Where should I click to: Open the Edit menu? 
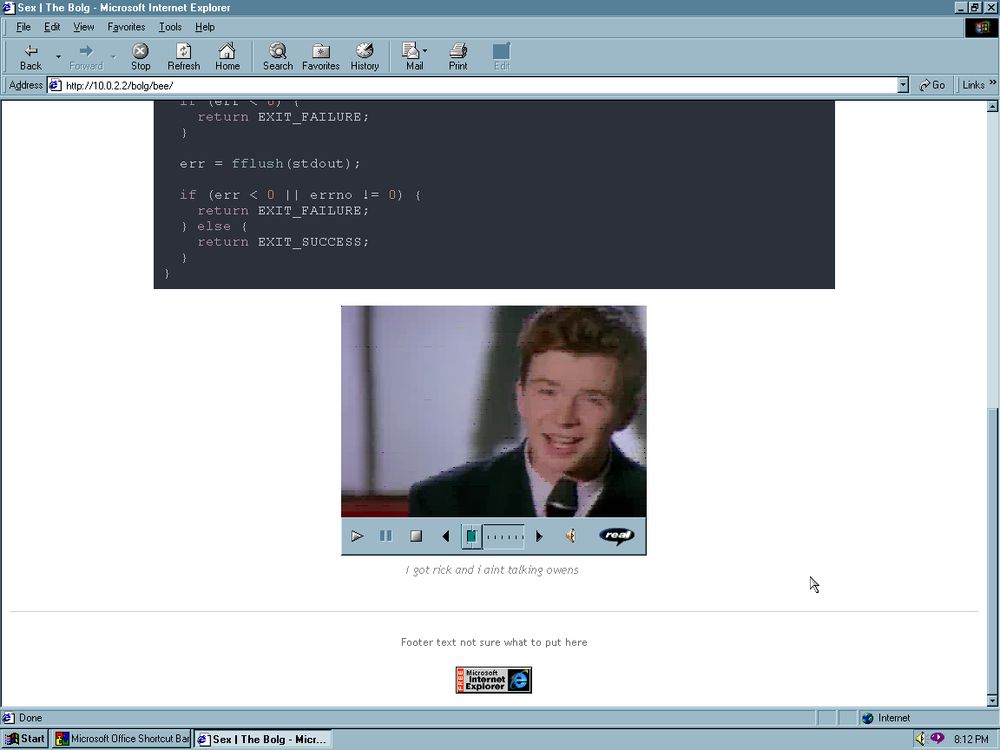point(52,27)
